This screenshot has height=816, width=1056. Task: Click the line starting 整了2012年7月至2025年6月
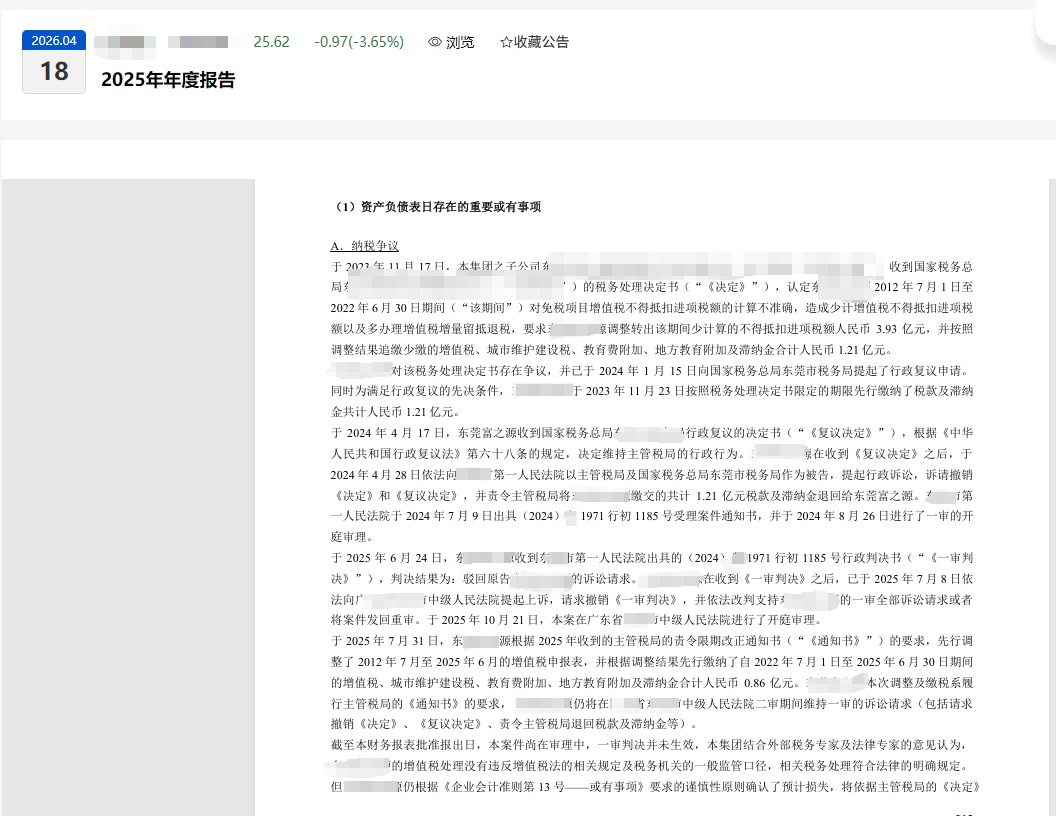pos(651,661)
